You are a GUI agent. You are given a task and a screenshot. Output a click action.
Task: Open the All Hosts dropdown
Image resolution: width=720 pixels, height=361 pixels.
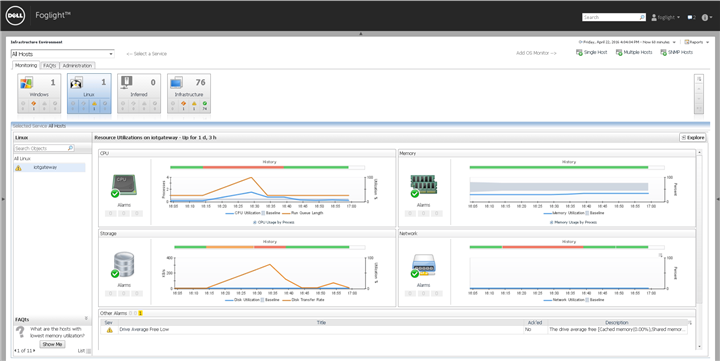62,54
